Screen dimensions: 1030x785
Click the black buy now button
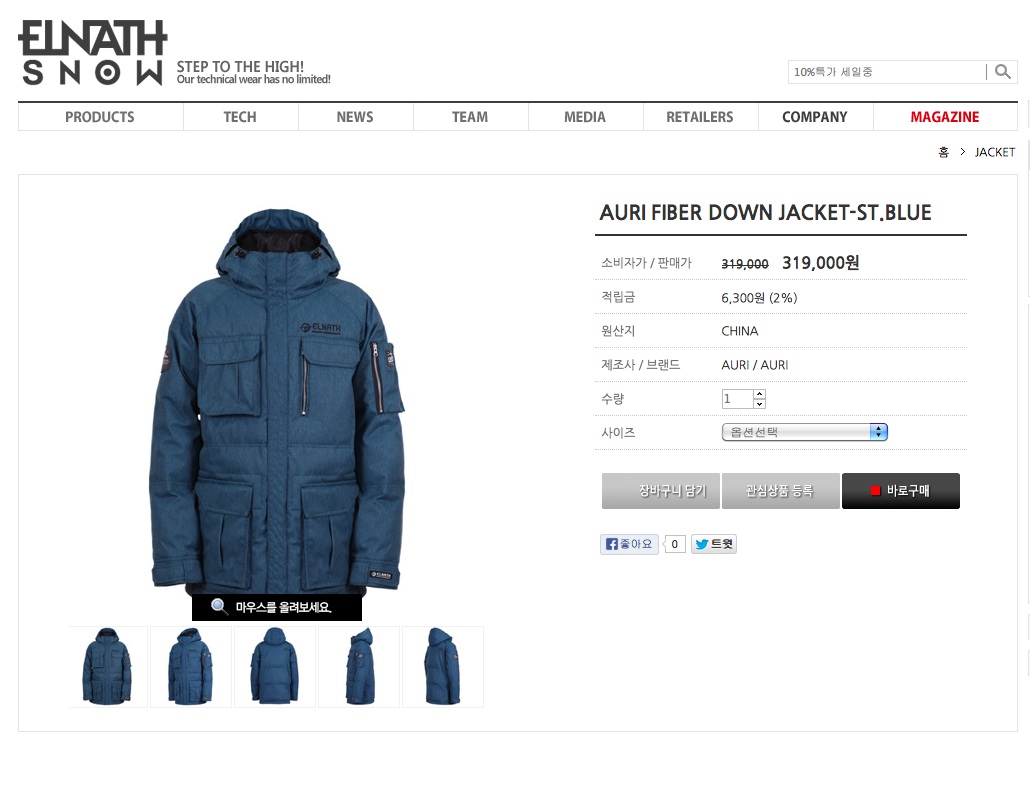(x=901, y=491)
